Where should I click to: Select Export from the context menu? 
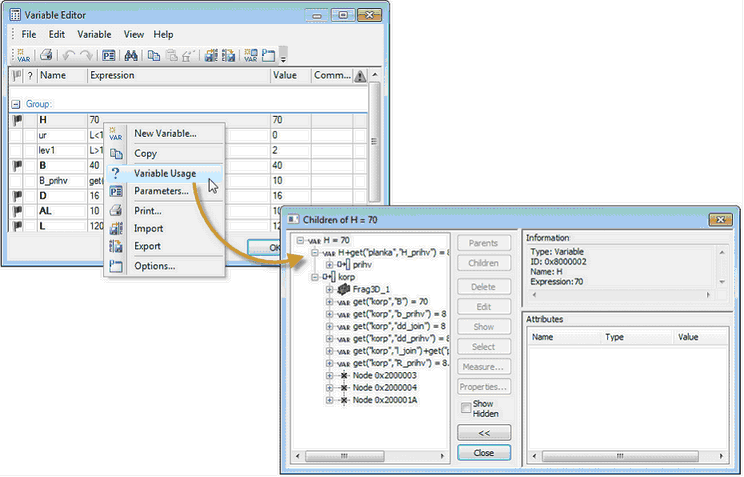coord(147,246)
